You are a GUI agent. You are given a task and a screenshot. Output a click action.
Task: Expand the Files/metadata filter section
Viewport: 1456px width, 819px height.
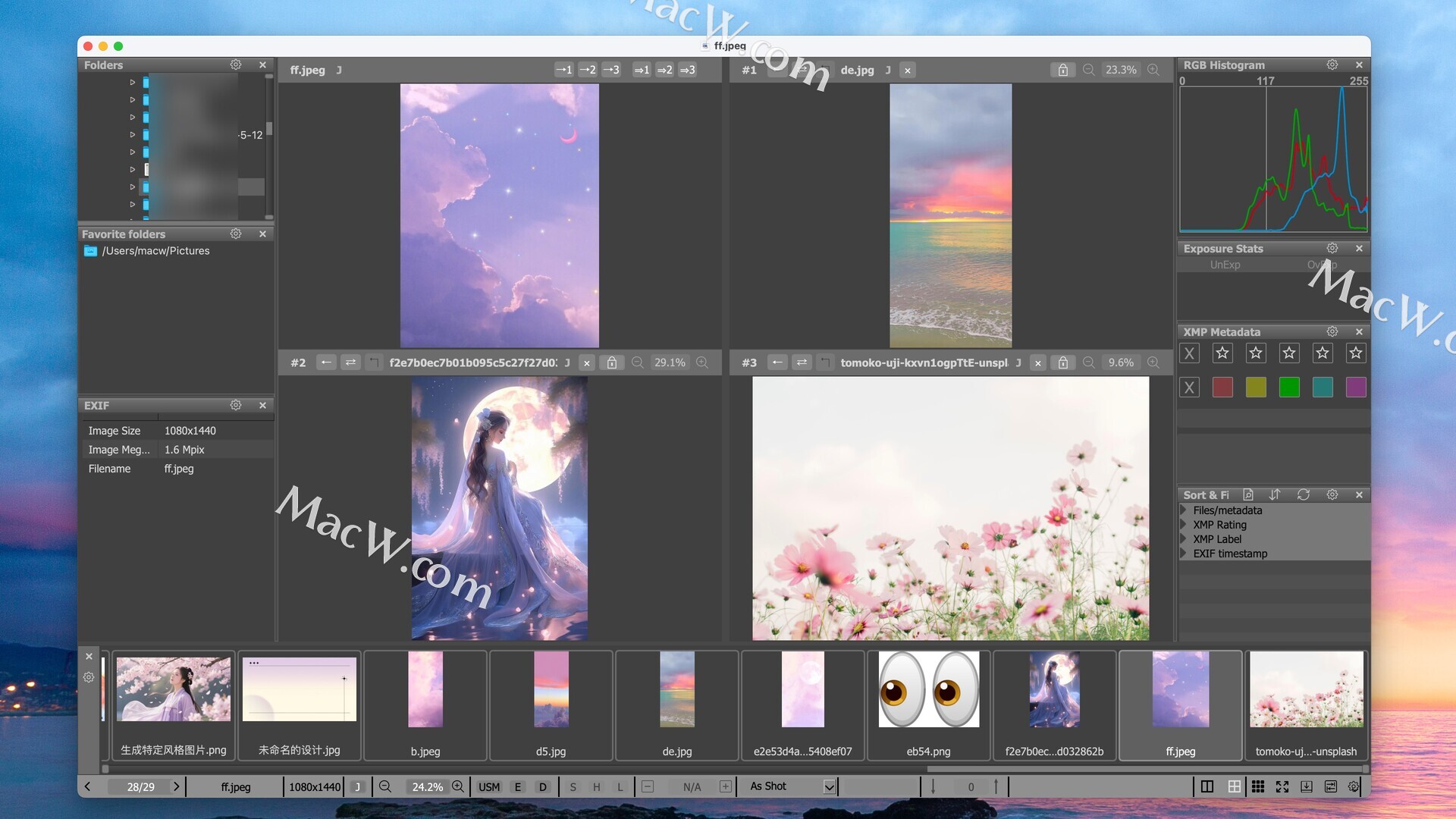(x=1184, y=510)
